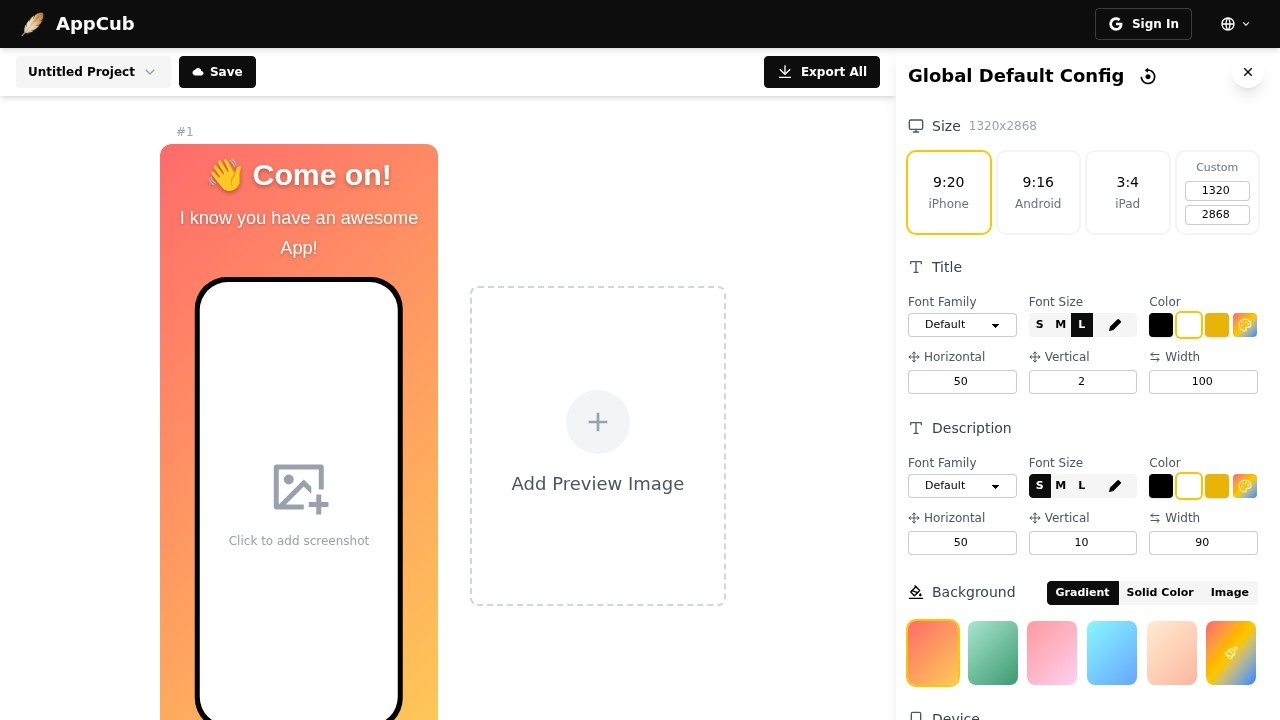This screenshot has height=720, width=1280.
Task: Set Title font size to M
Action: [1060, 325]
